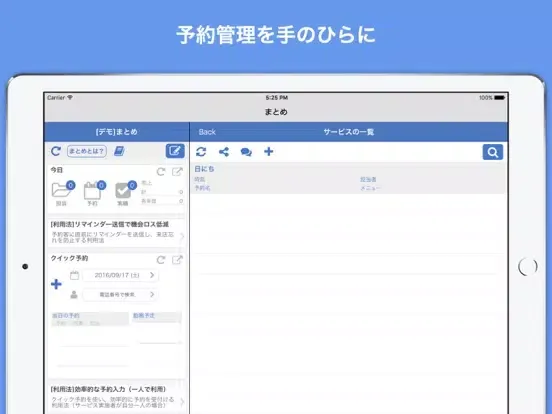This screenshot has height=414, width=552.
Task: Open the blue book manual icon
Action: click(119, 151)
